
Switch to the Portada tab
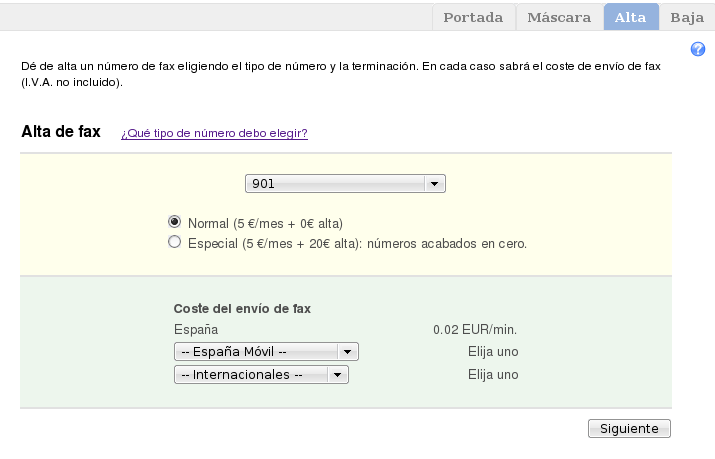[473, 17]
